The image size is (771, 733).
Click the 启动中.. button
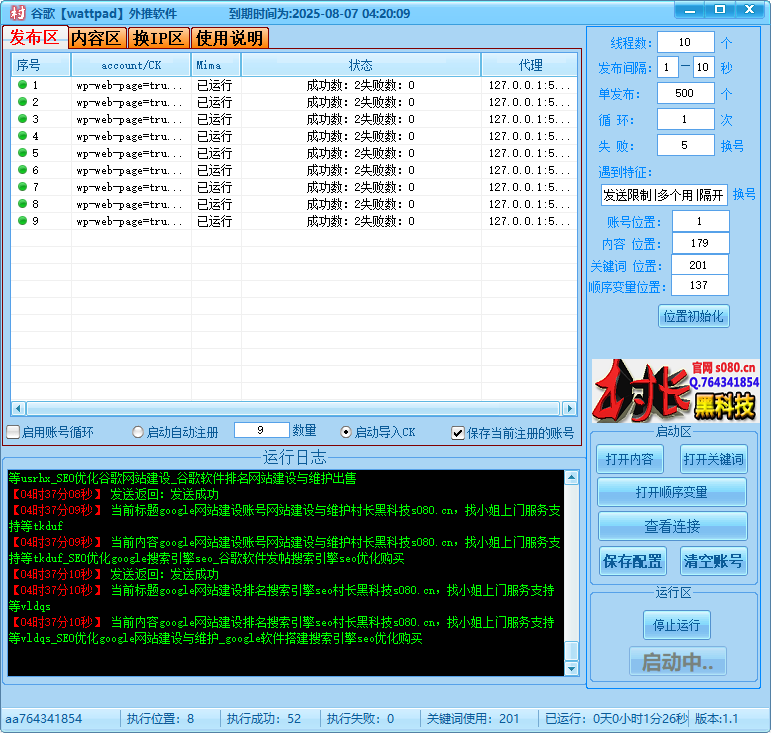tap(678, 662)
